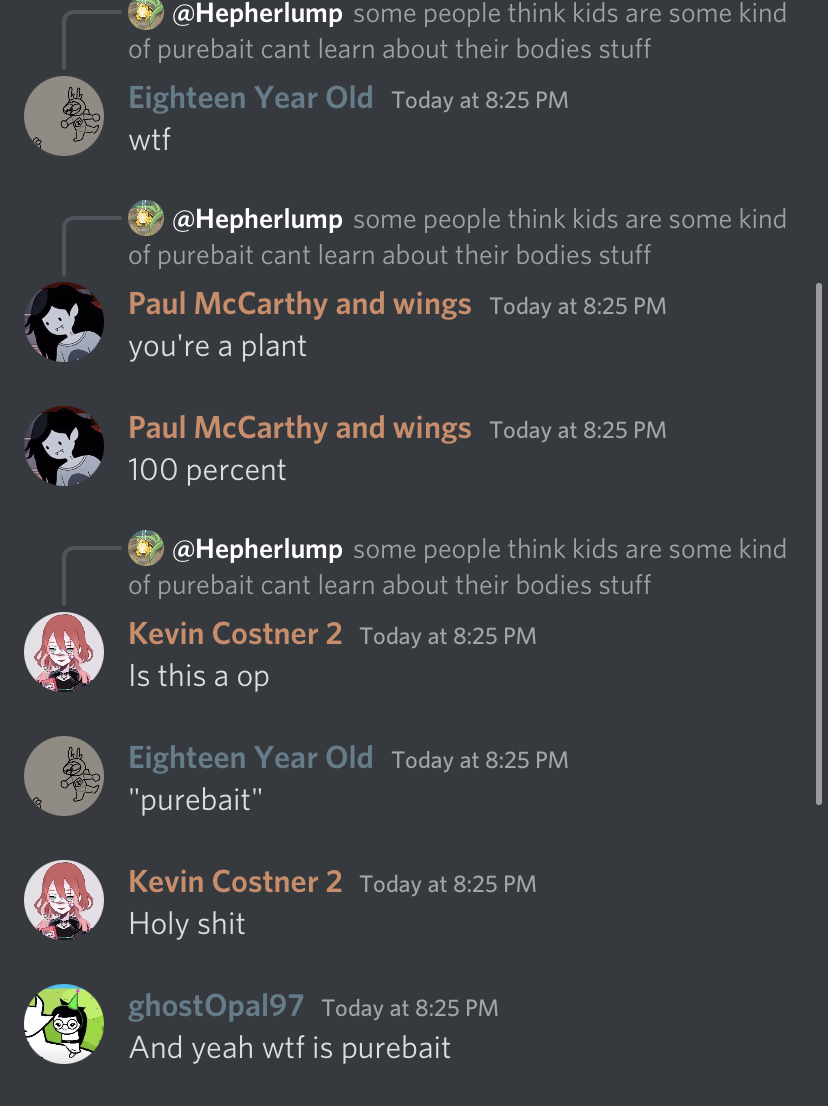Open Eighteen Year Old avatar beside "purebait" quote
Viewport: 828px width, 1106px height.
pos(64,776)
